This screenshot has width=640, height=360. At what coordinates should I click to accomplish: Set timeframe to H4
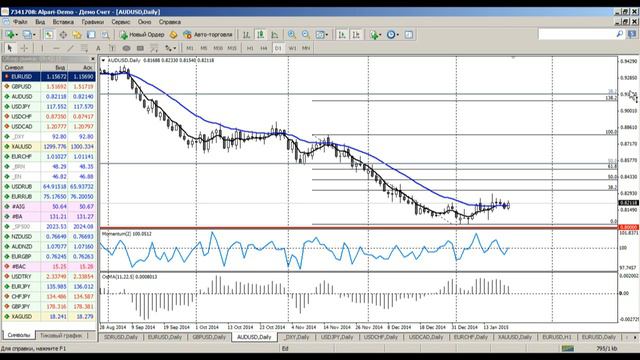(x=264, y=48)
